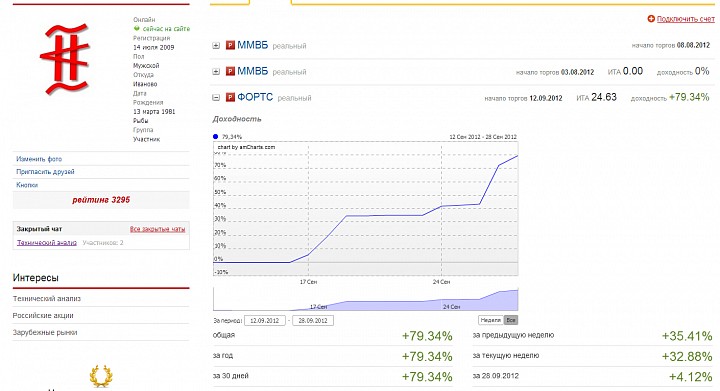Click the red P icon beside ФОРТС
The image size is (720, 391).
(x=230, y=97)
